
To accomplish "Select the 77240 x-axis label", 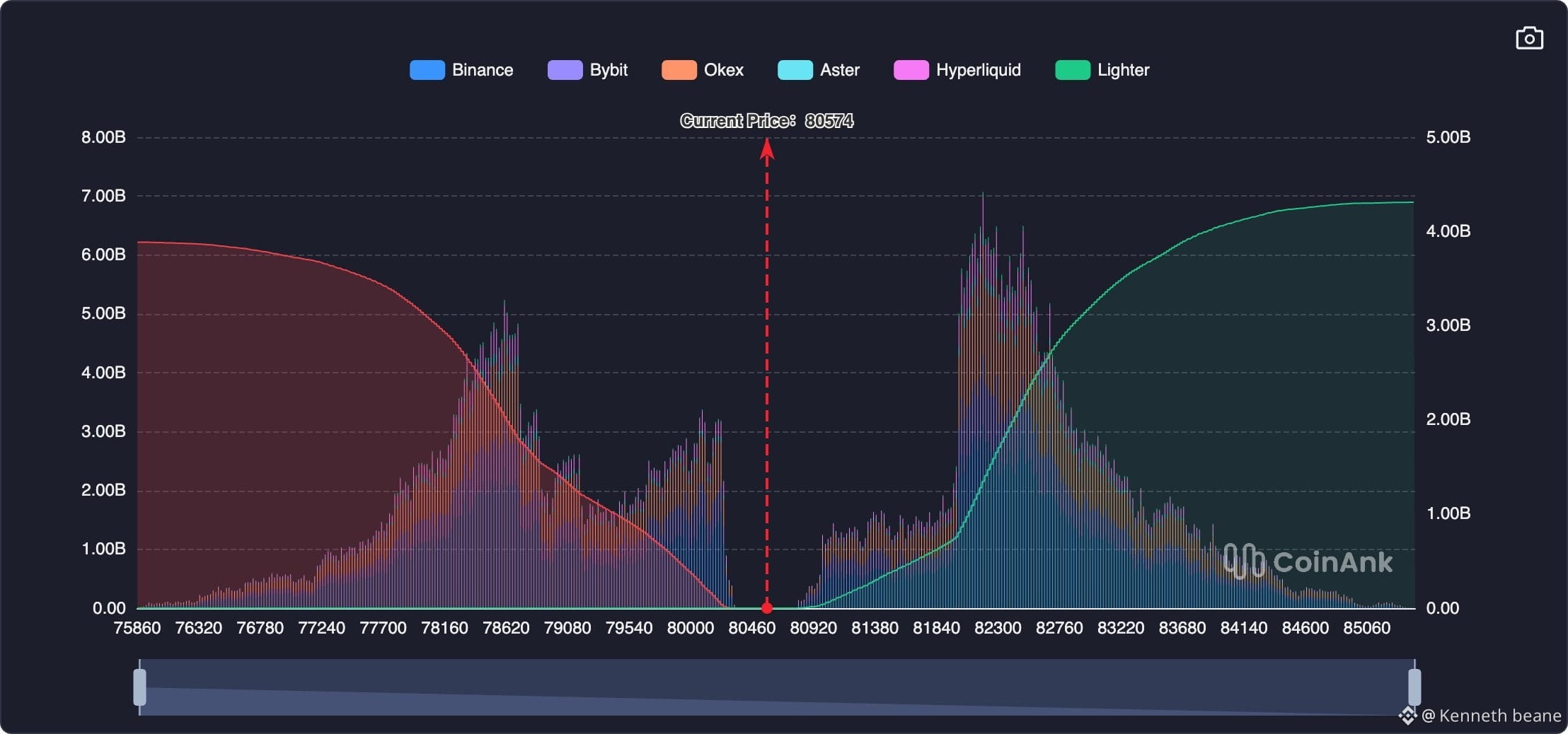I will [322, 628].
